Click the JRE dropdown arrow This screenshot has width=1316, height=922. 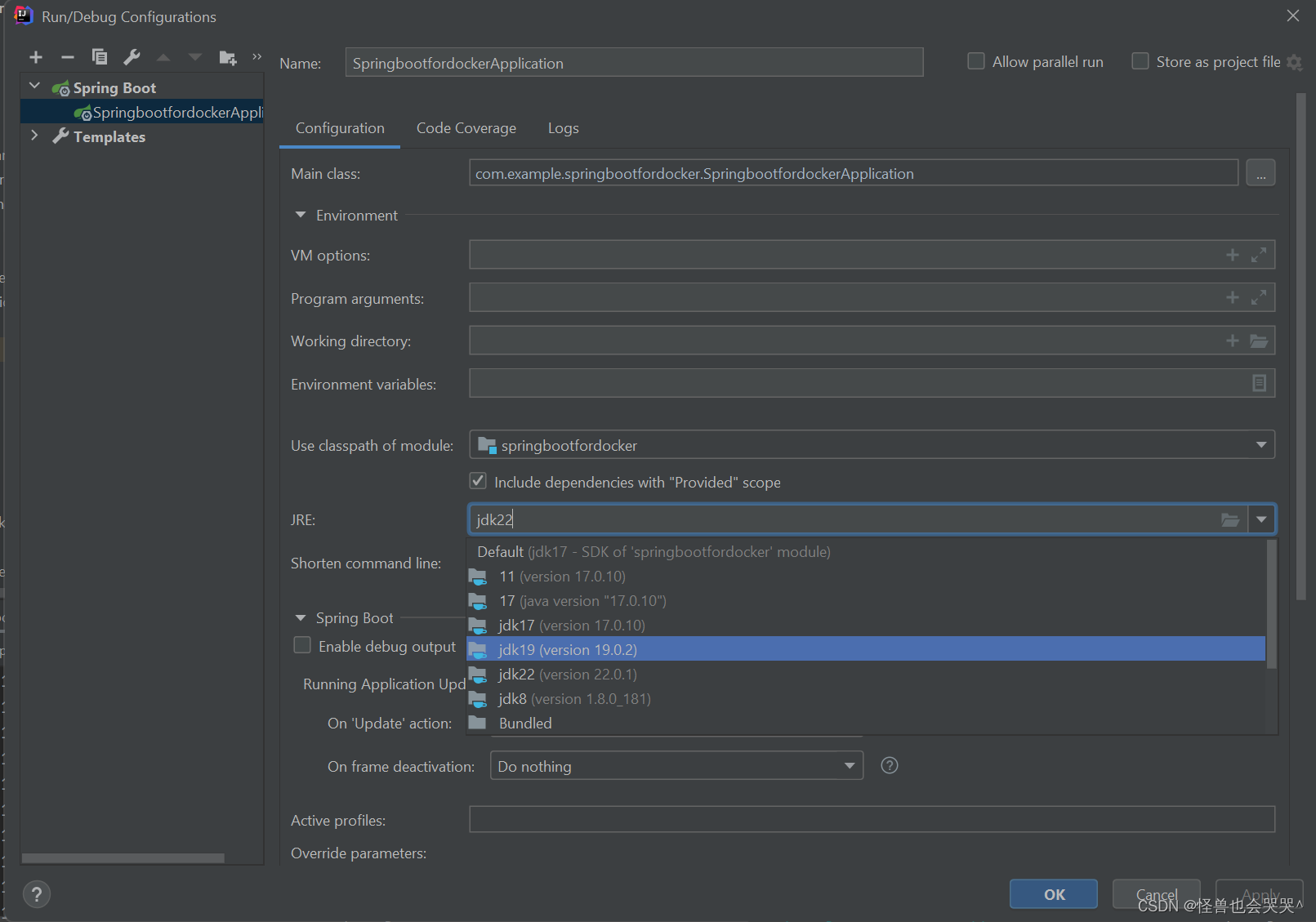pos(1262,519)
